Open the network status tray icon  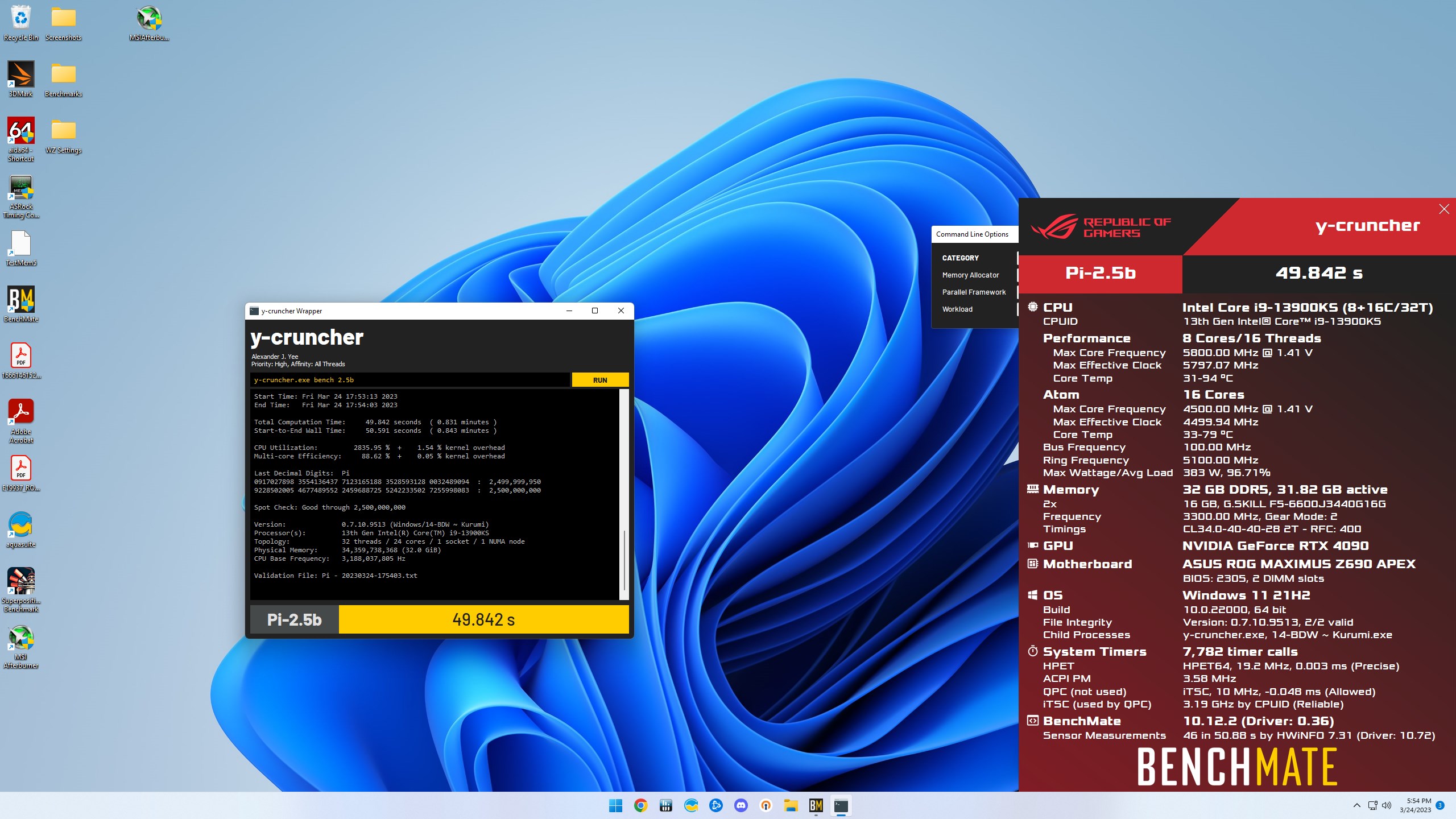coord(1372,805)
